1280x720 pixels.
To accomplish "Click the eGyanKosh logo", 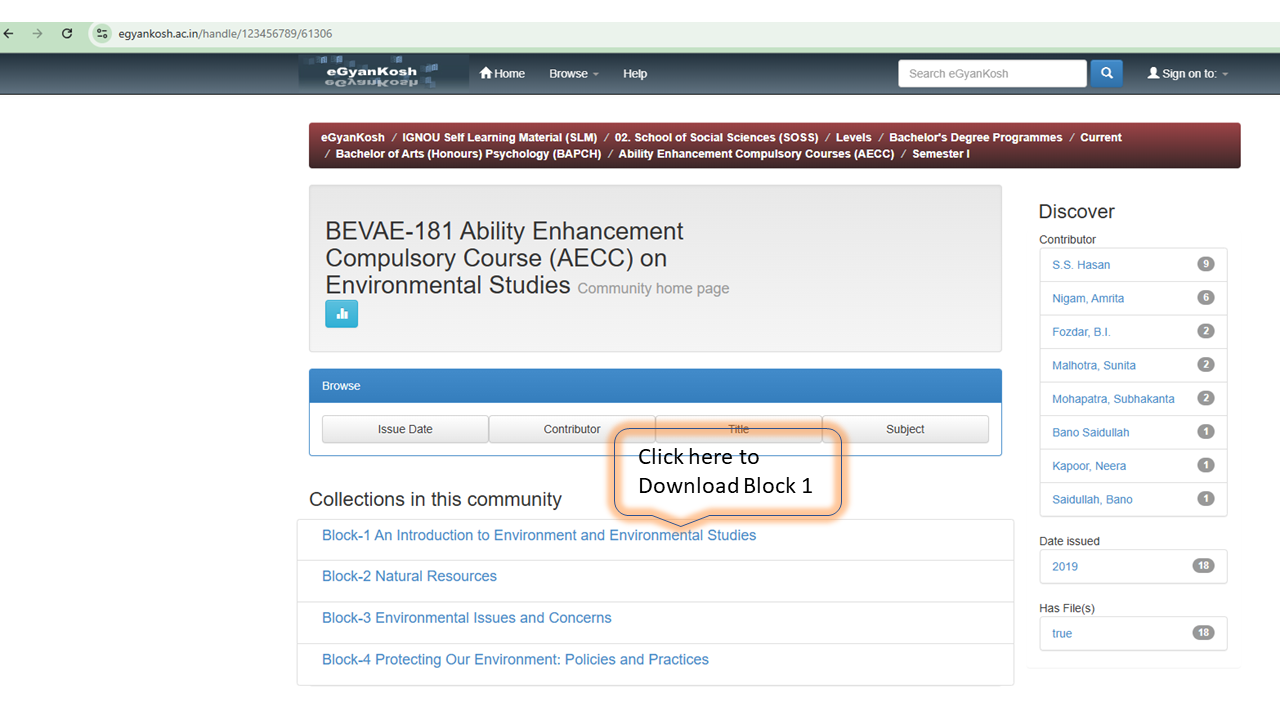I will pos(383,73).
